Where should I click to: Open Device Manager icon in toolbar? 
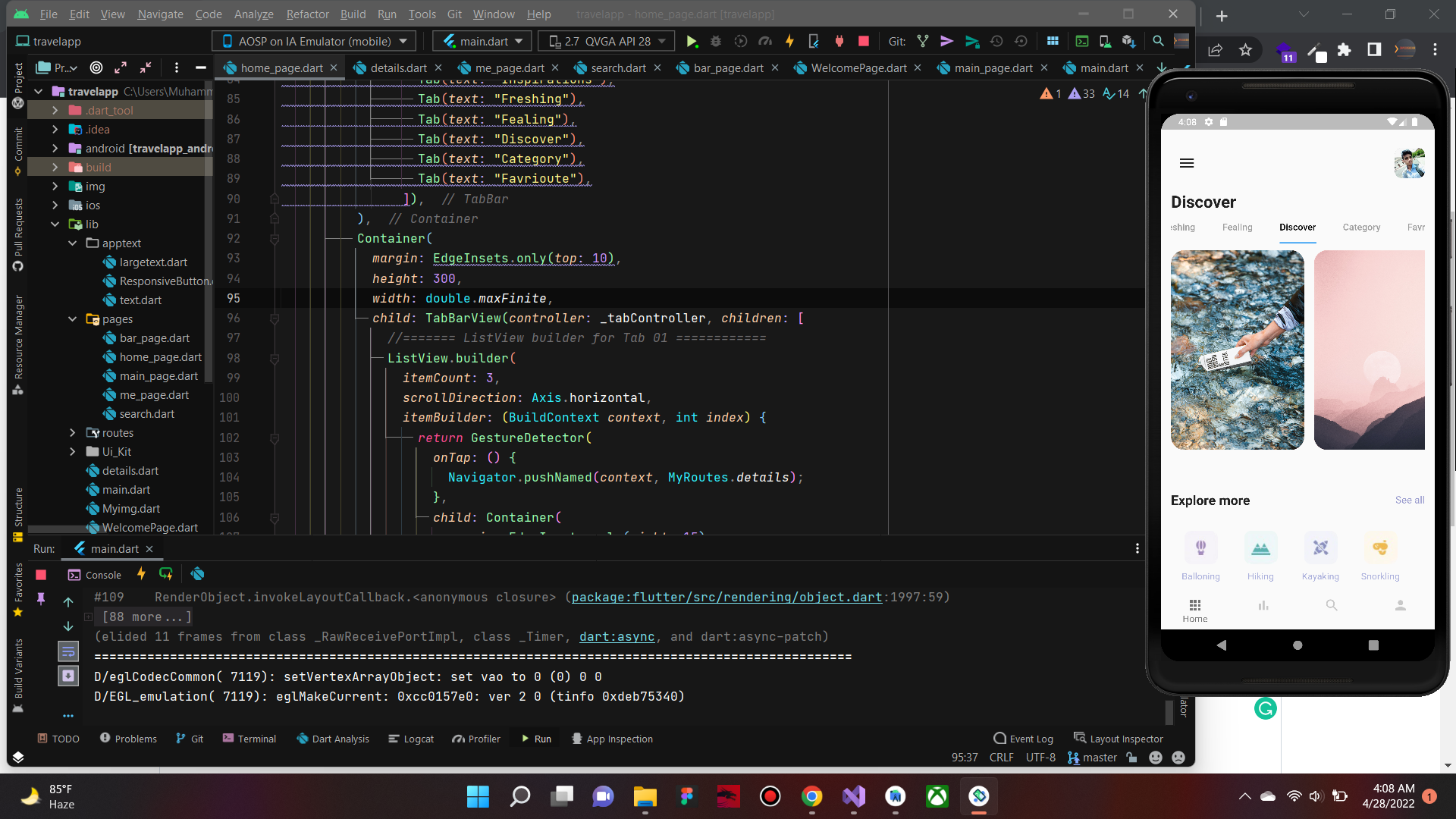point(1105,42)
